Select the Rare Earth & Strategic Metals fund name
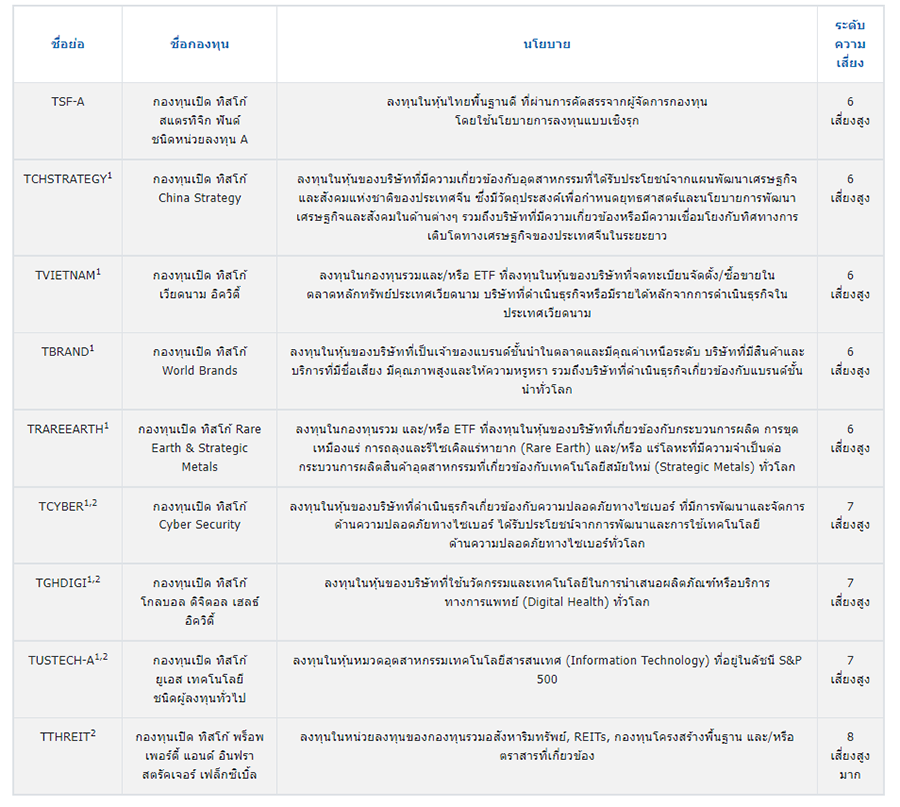This screenshot has height=807, width=900. [x=200, y=448]
